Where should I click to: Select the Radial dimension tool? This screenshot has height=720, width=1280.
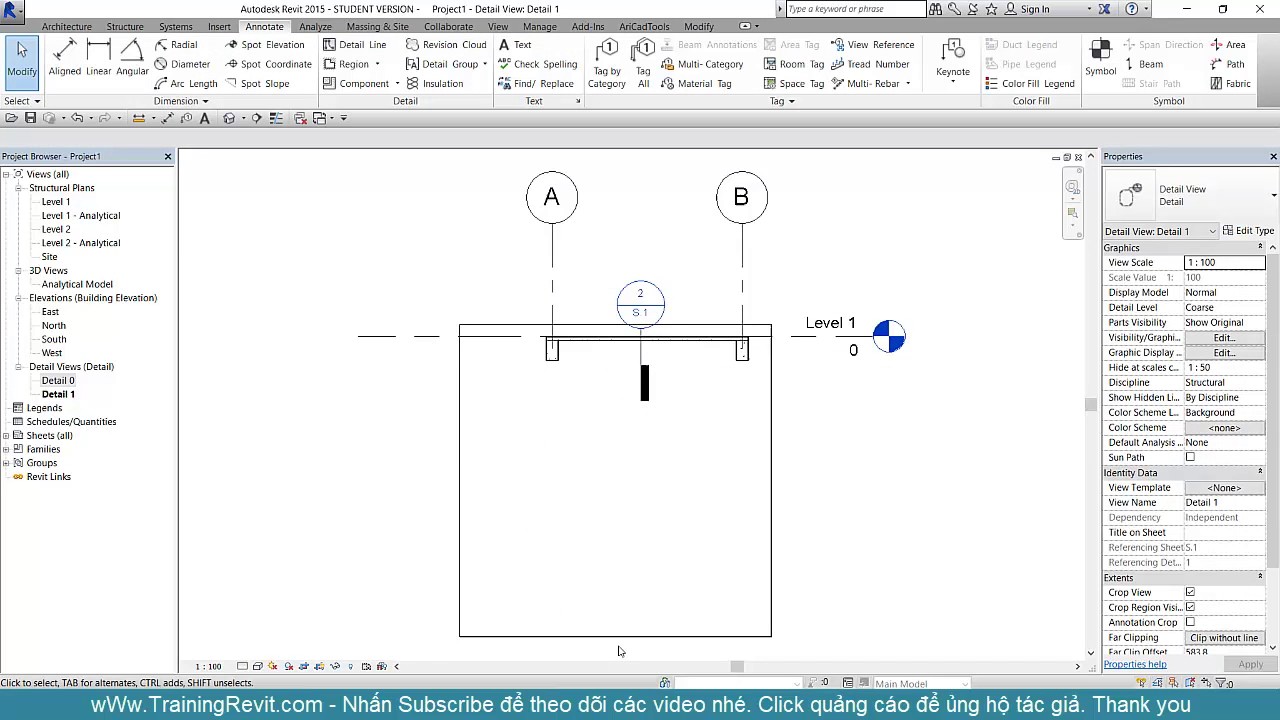pyautogui.click(x=176, y=45)
